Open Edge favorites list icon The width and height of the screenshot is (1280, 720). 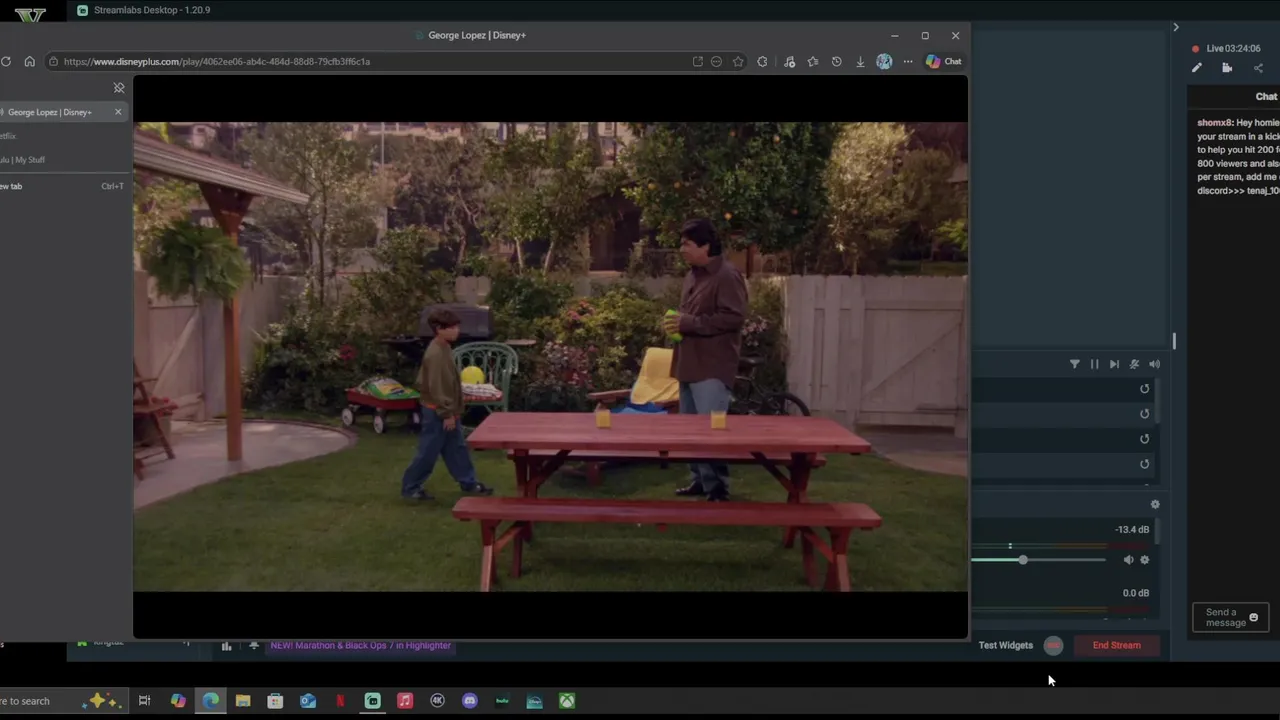click(812, 61)
